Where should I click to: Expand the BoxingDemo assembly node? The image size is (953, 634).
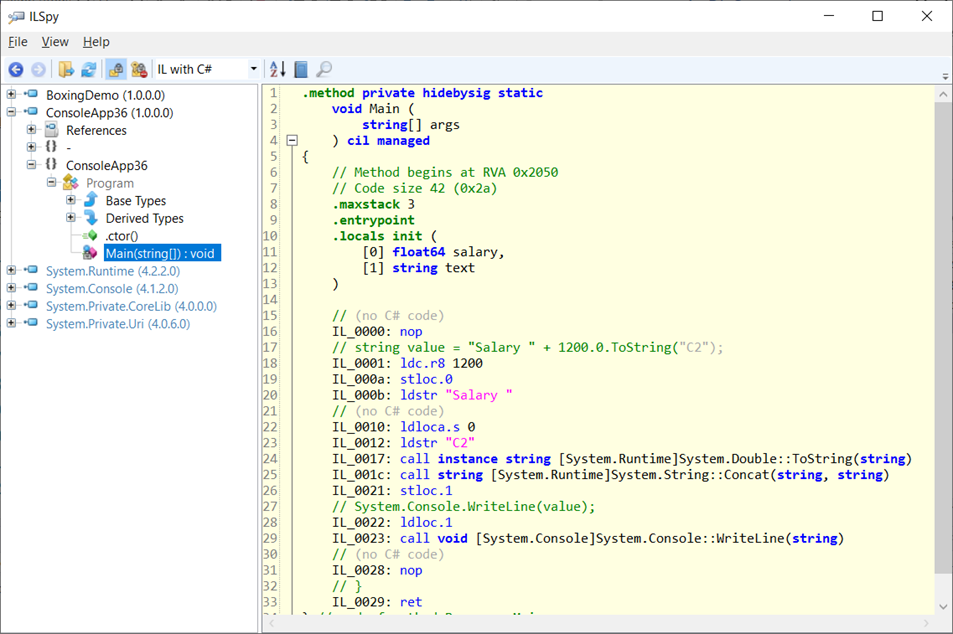point(11,94)
